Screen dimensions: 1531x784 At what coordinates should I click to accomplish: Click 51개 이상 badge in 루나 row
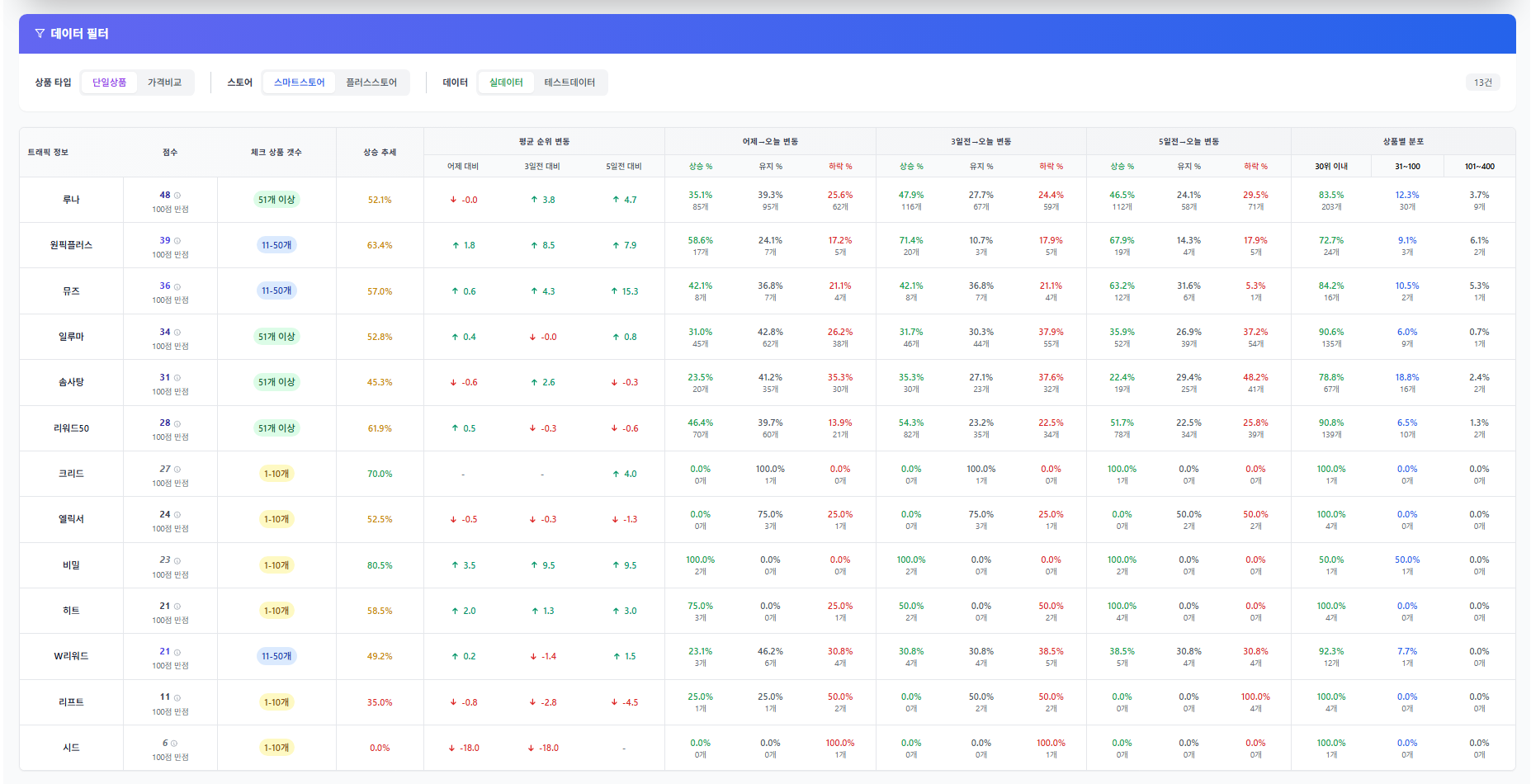tap(276, 200)
